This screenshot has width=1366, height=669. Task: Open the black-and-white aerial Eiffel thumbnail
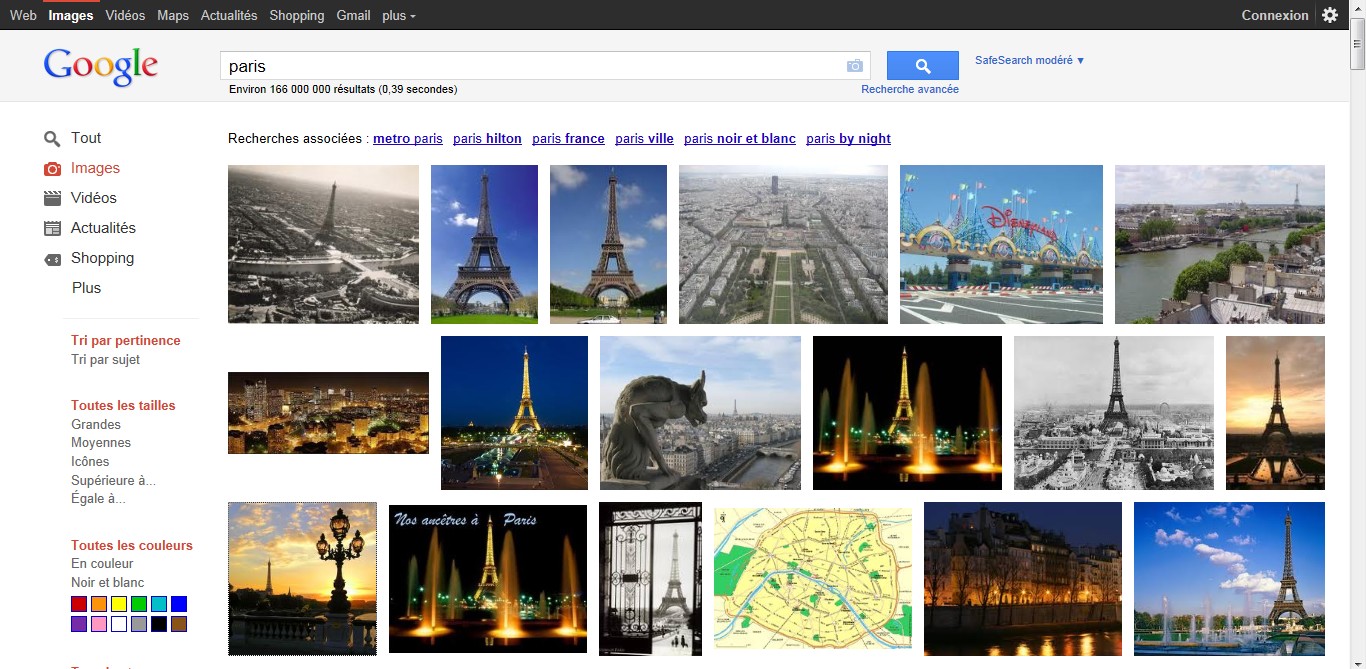click(323, 244)
